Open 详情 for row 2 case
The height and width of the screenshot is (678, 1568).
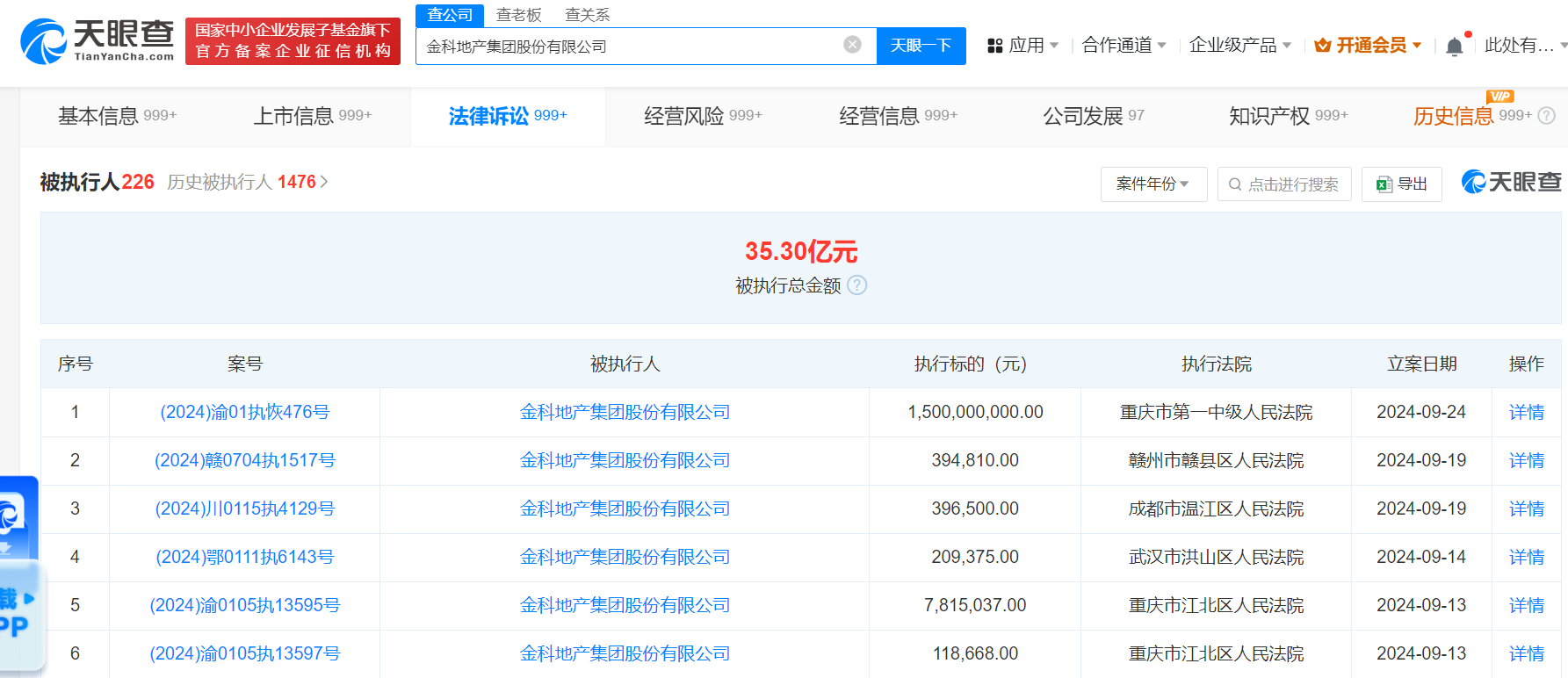[1527, 460]
